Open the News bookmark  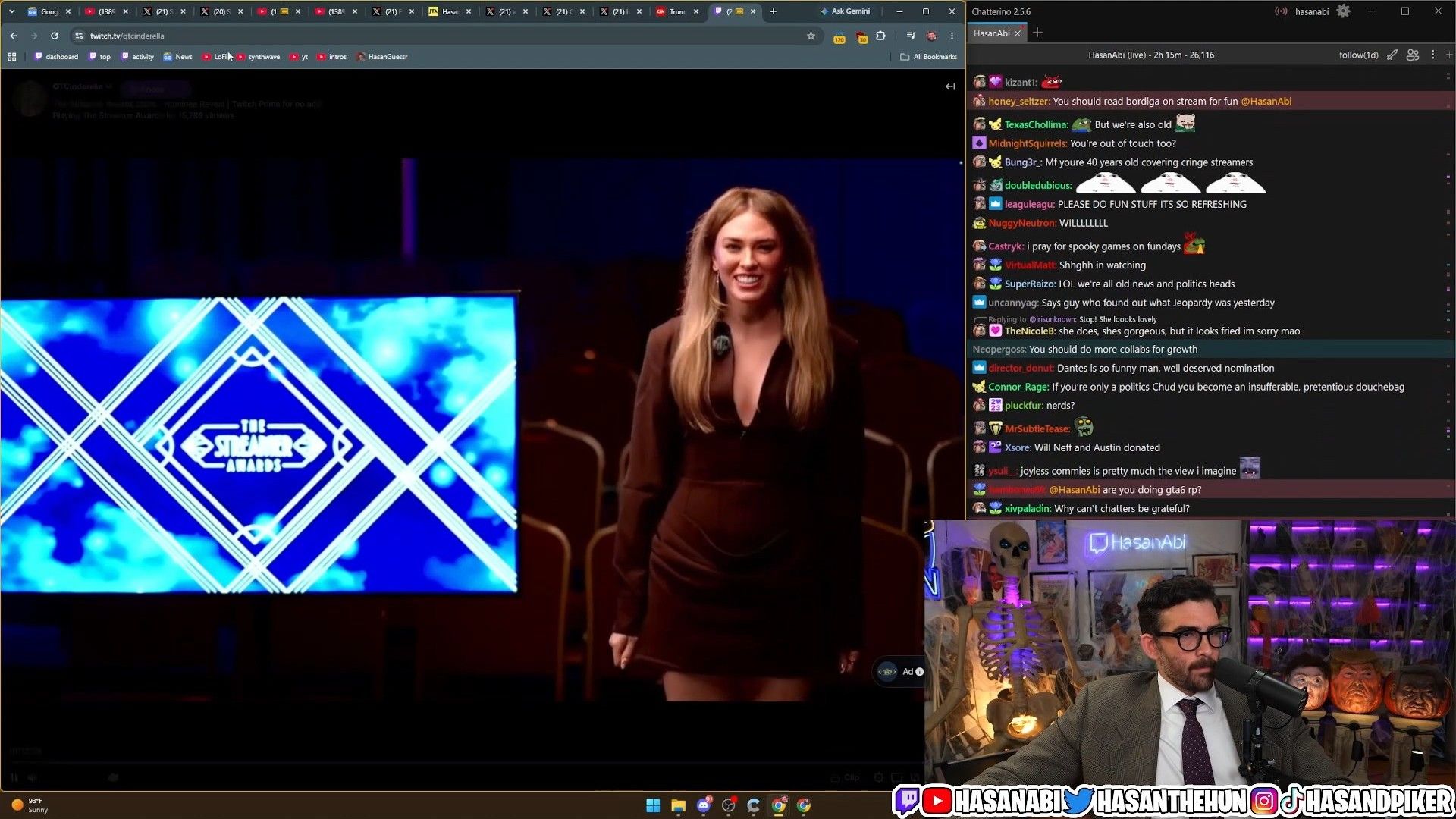point(178,57)
